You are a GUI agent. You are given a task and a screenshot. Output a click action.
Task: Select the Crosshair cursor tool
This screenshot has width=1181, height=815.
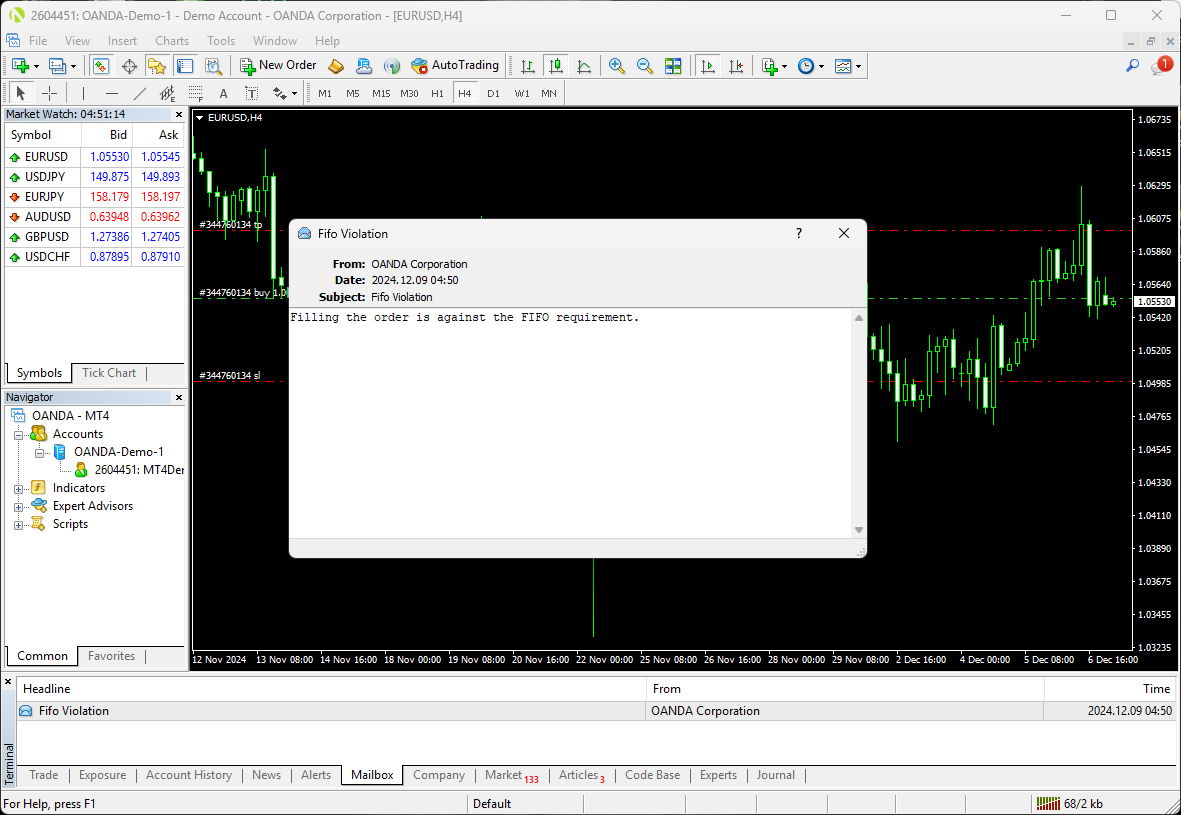pos(49,93)
